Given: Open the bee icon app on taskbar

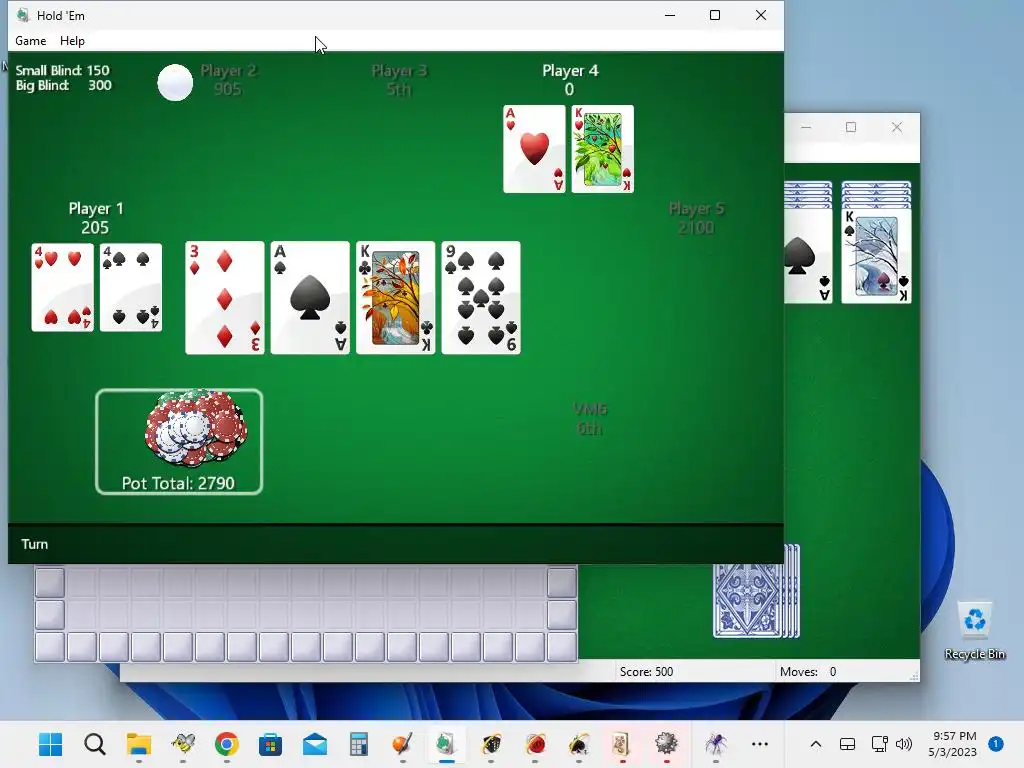Looking at the screenshot, I should click(183, 744).
